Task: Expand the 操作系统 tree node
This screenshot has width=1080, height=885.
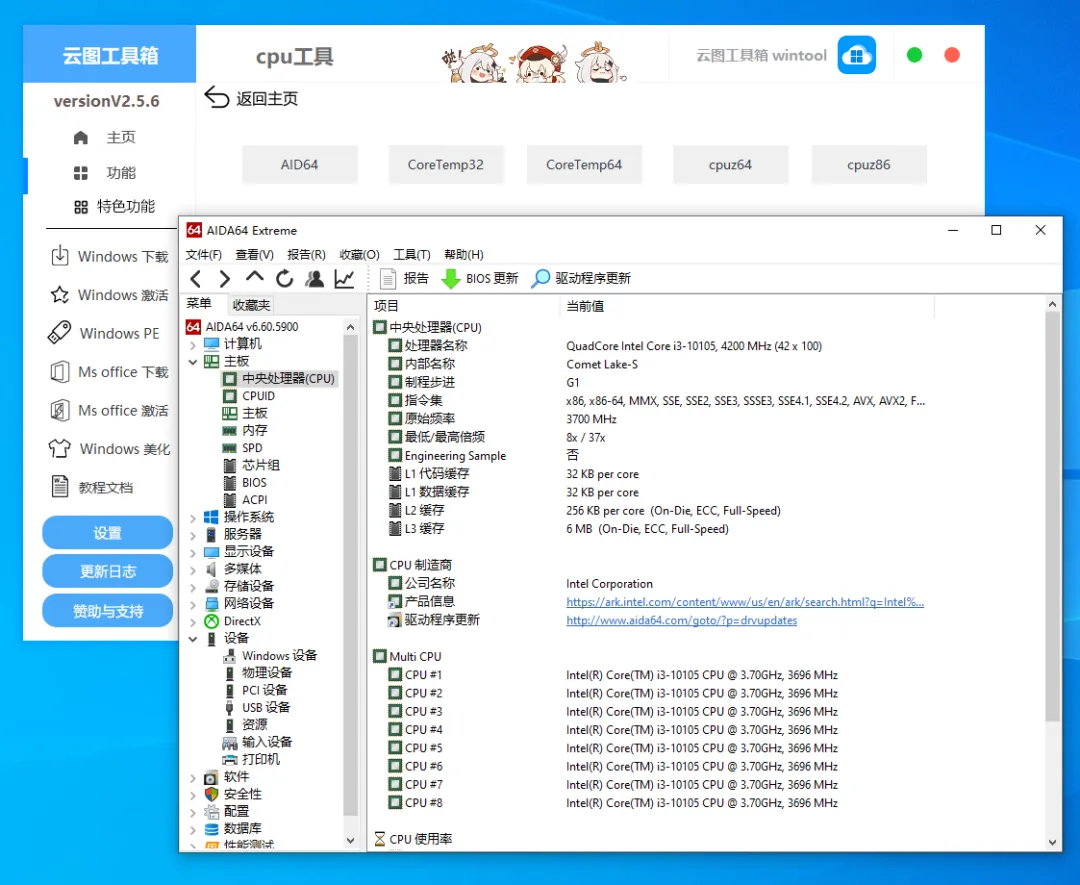Action: click(x=193, y=518)
